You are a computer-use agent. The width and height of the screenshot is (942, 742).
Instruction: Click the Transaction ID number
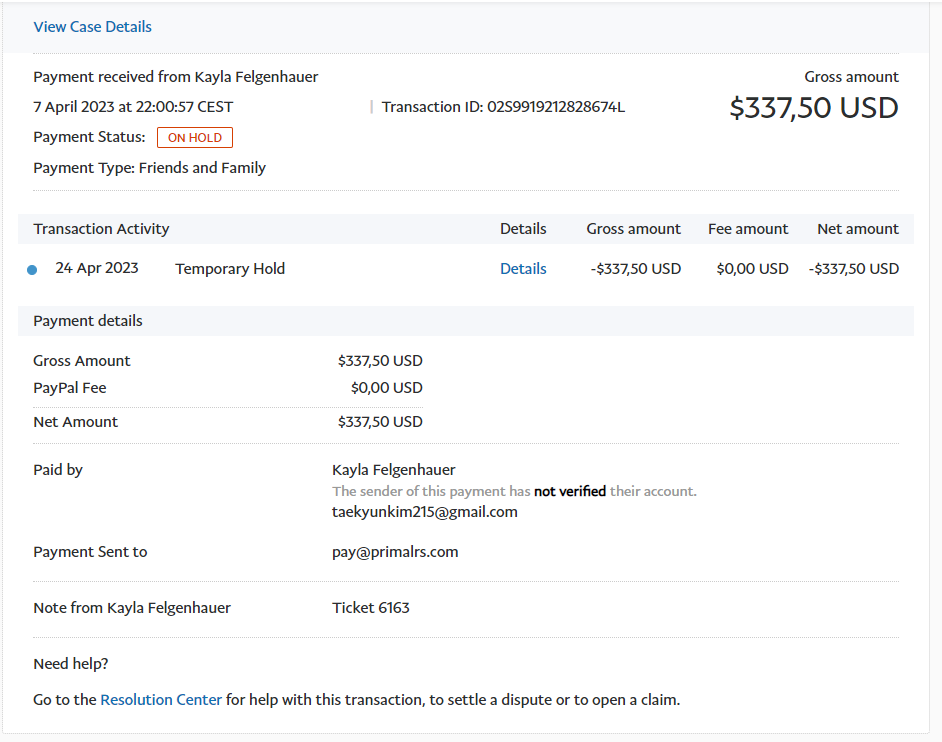[555, 107]
